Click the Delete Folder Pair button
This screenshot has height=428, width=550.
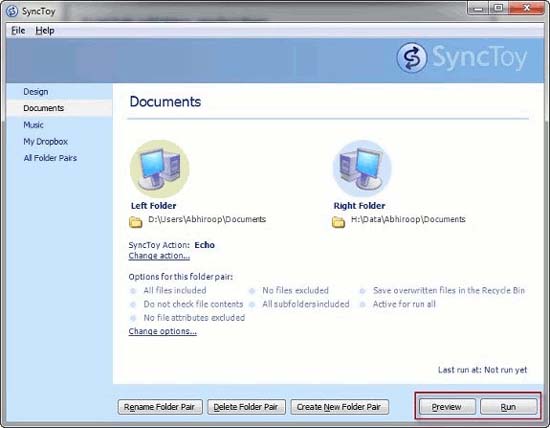coord(246,407)
